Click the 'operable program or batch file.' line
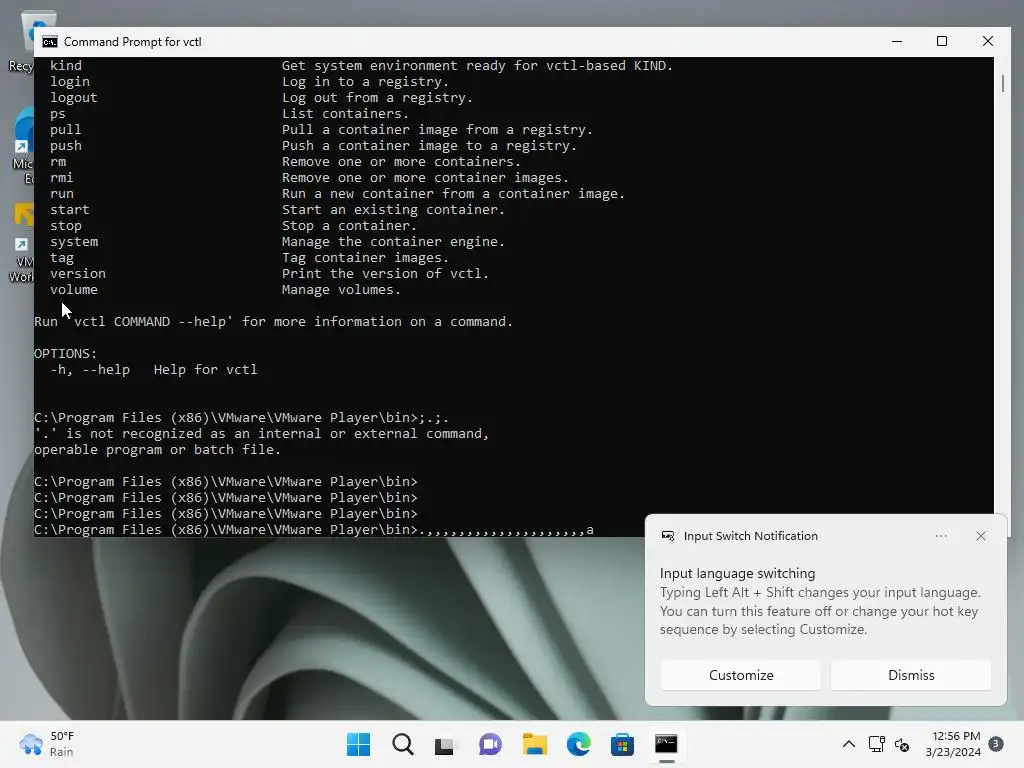This screenshot has height=768, width=1024. 157,449
